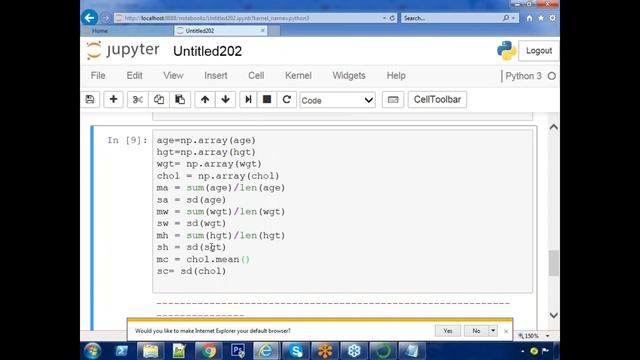Dismiss the default browser notification bar
The height and width of the screenshot is (360, 640).
(x=506, y=331)
